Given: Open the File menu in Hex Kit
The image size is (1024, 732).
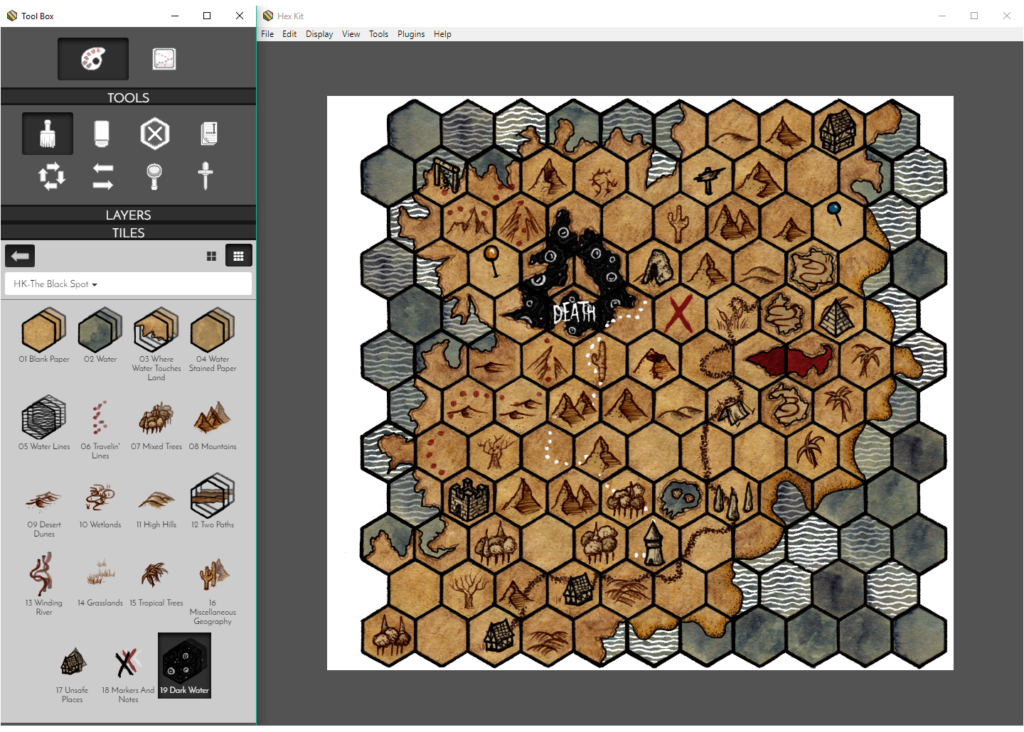Looking at the screenshot, I should click(267, 34).
